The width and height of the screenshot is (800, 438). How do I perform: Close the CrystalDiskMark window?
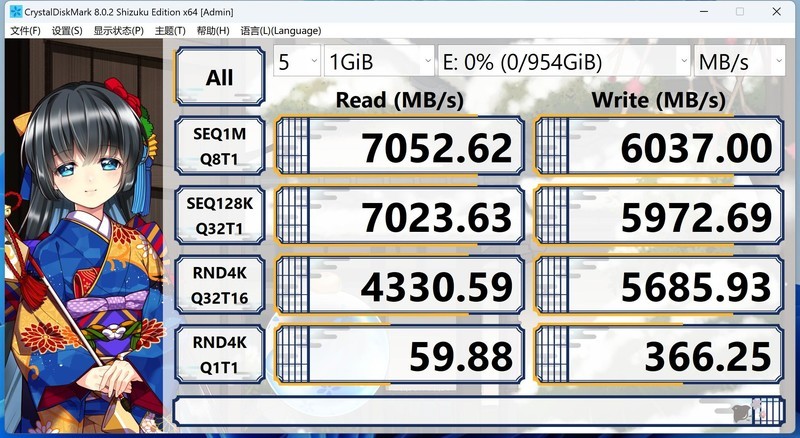point(777,11)
